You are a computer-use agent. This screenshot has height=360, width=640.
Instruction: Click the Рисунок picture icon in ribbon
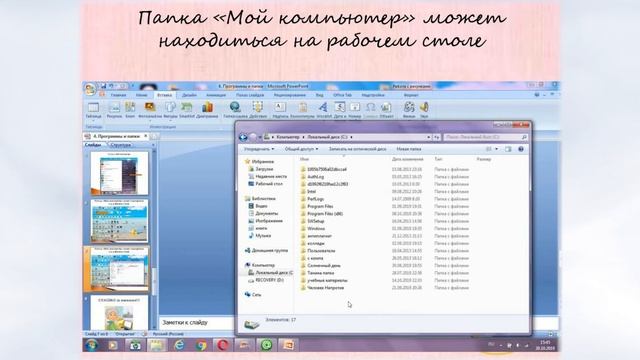(x=114, y=110)
